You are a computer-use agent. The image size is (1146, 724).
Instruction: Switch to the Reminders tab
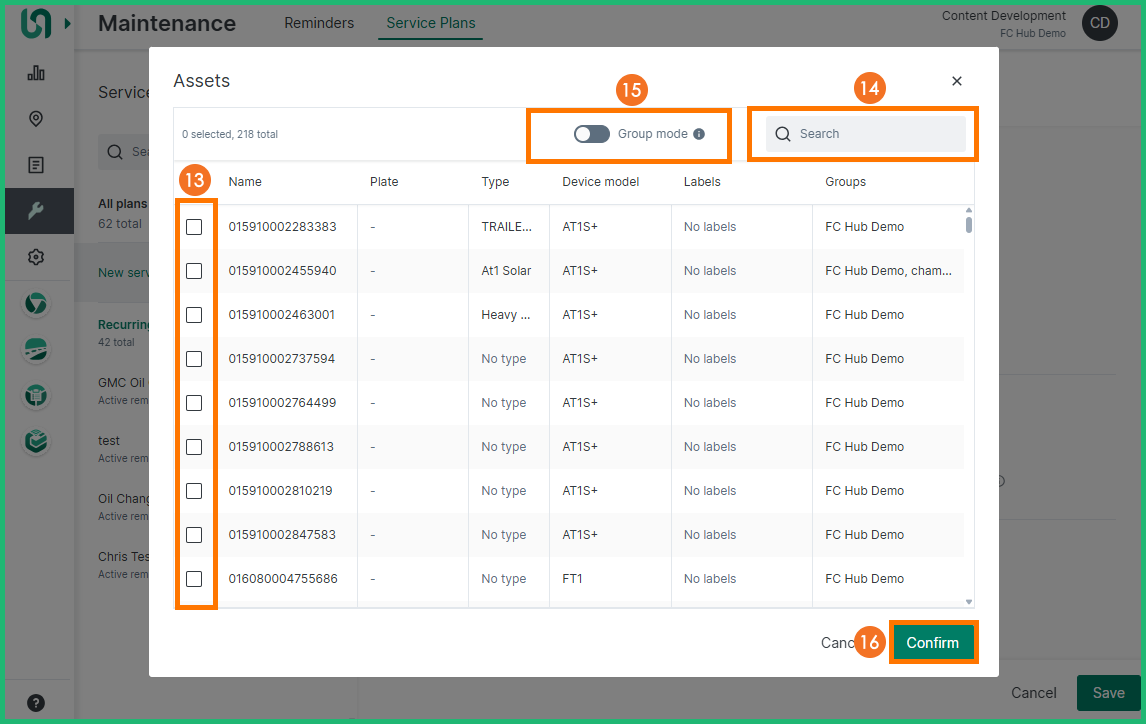[x=319, y=23]
